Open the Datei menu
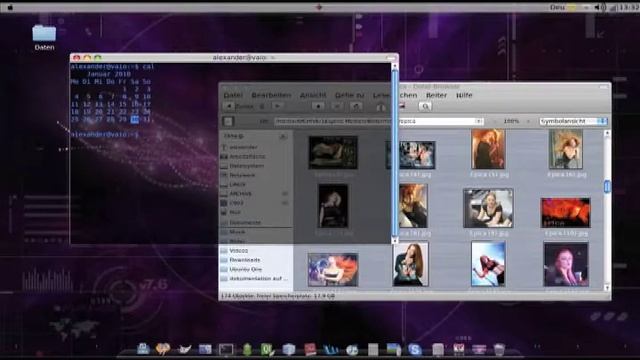640x360 pixels. click(x=233, y=95)
